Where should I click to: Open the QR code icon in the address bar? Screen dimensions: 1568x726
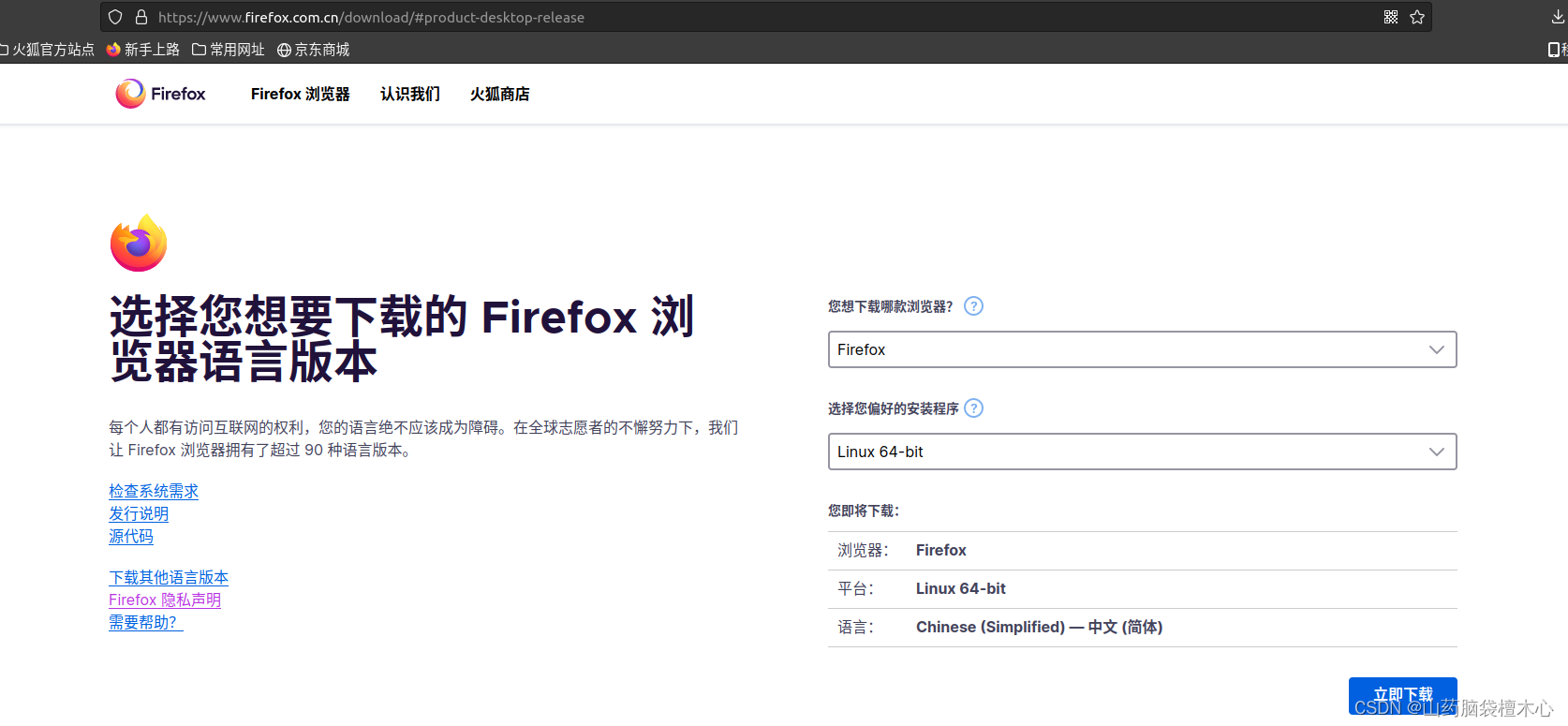pos(1391,17)
